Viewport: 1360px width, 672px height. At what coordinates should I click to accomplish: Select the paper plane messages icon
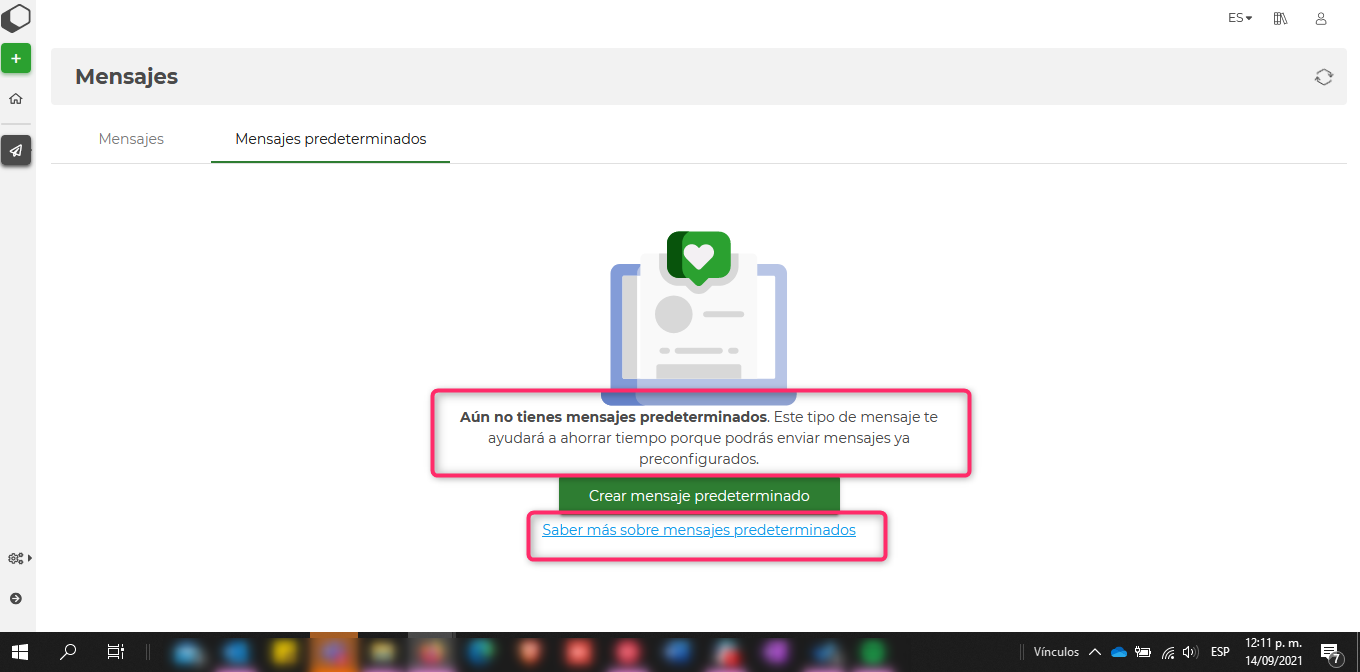point(16,151)
